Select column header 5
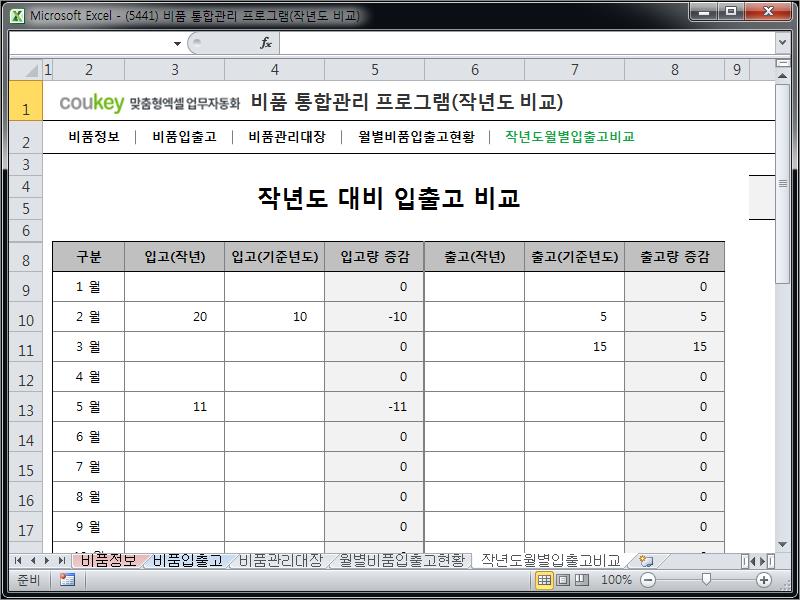The height and width of the screenshot is (600, 800). point(374,69)
